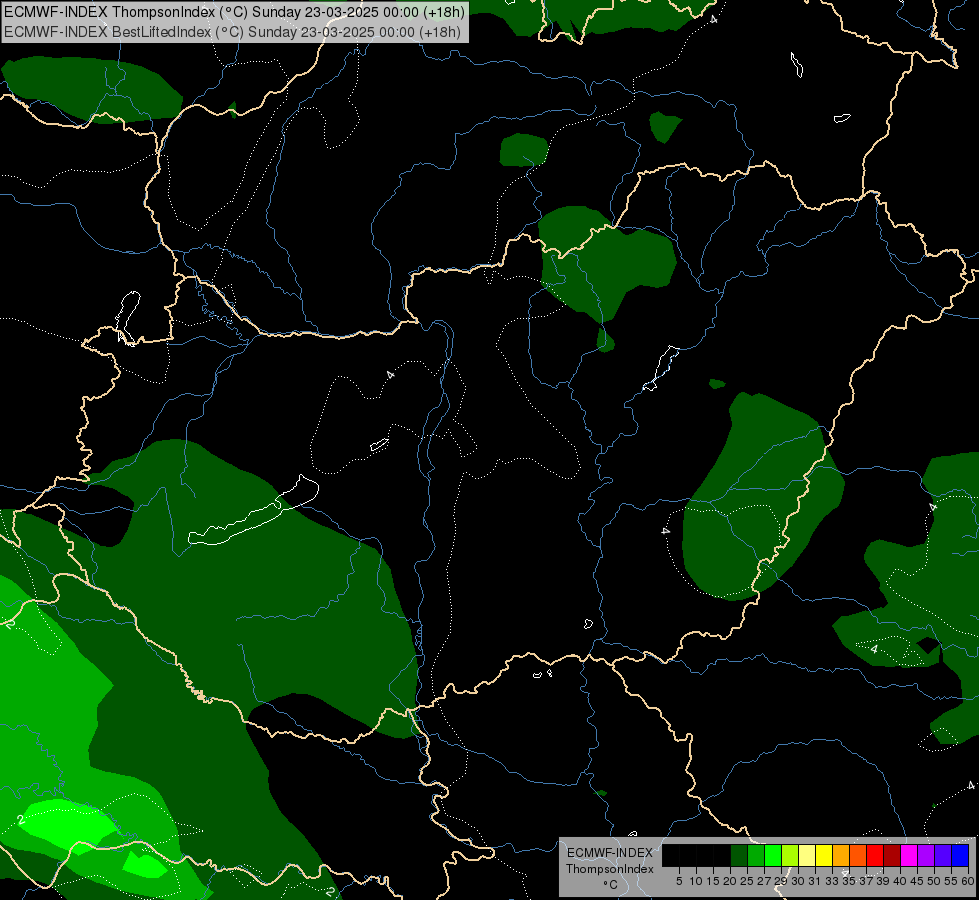Select amber 33–35 legend swatch
This screenshot has height=900, width=979.
tap(841, 855)
